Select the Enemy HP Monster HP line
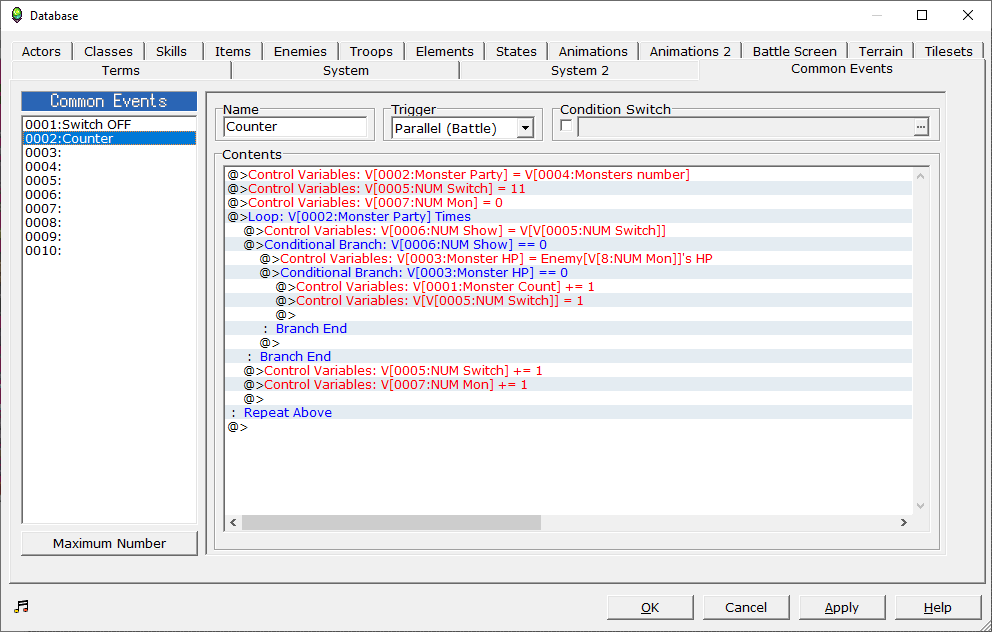The height and width of the screenshot is (632, 992). [569, 258]
